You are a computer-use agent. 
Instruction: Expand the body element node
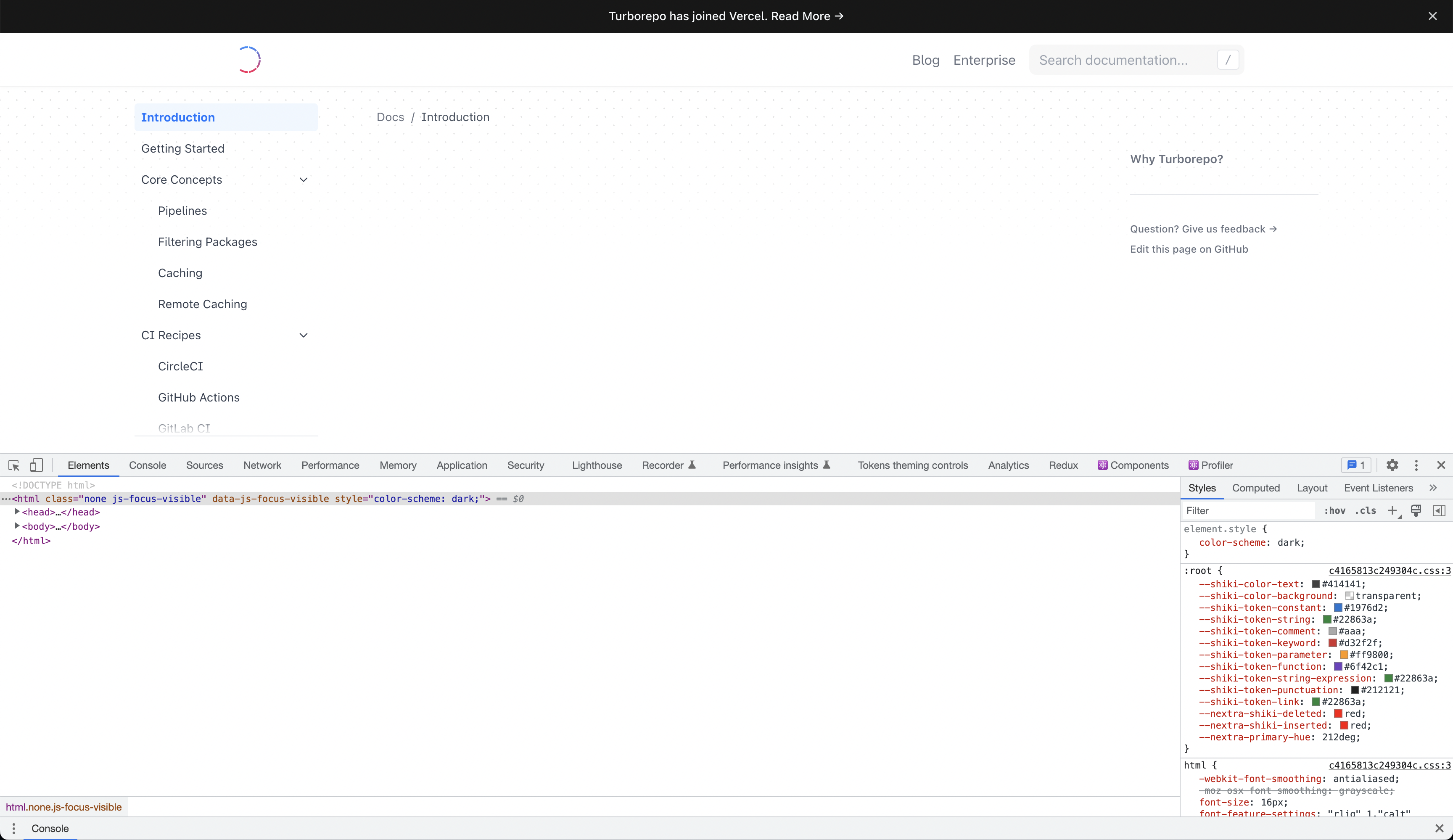(x=17, y=526)
